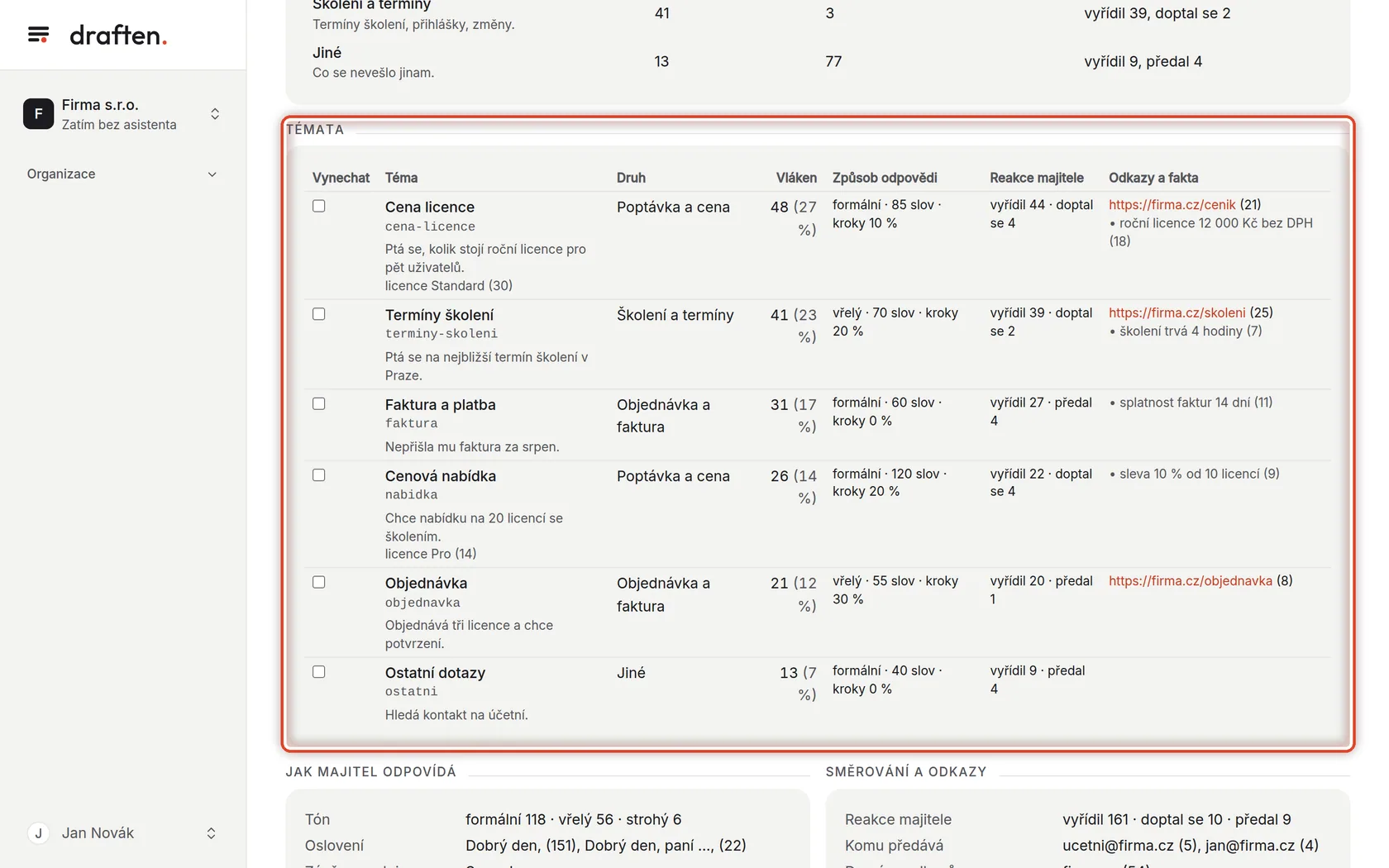Open the firma.cz/objednavka link

coord(1191,581)
